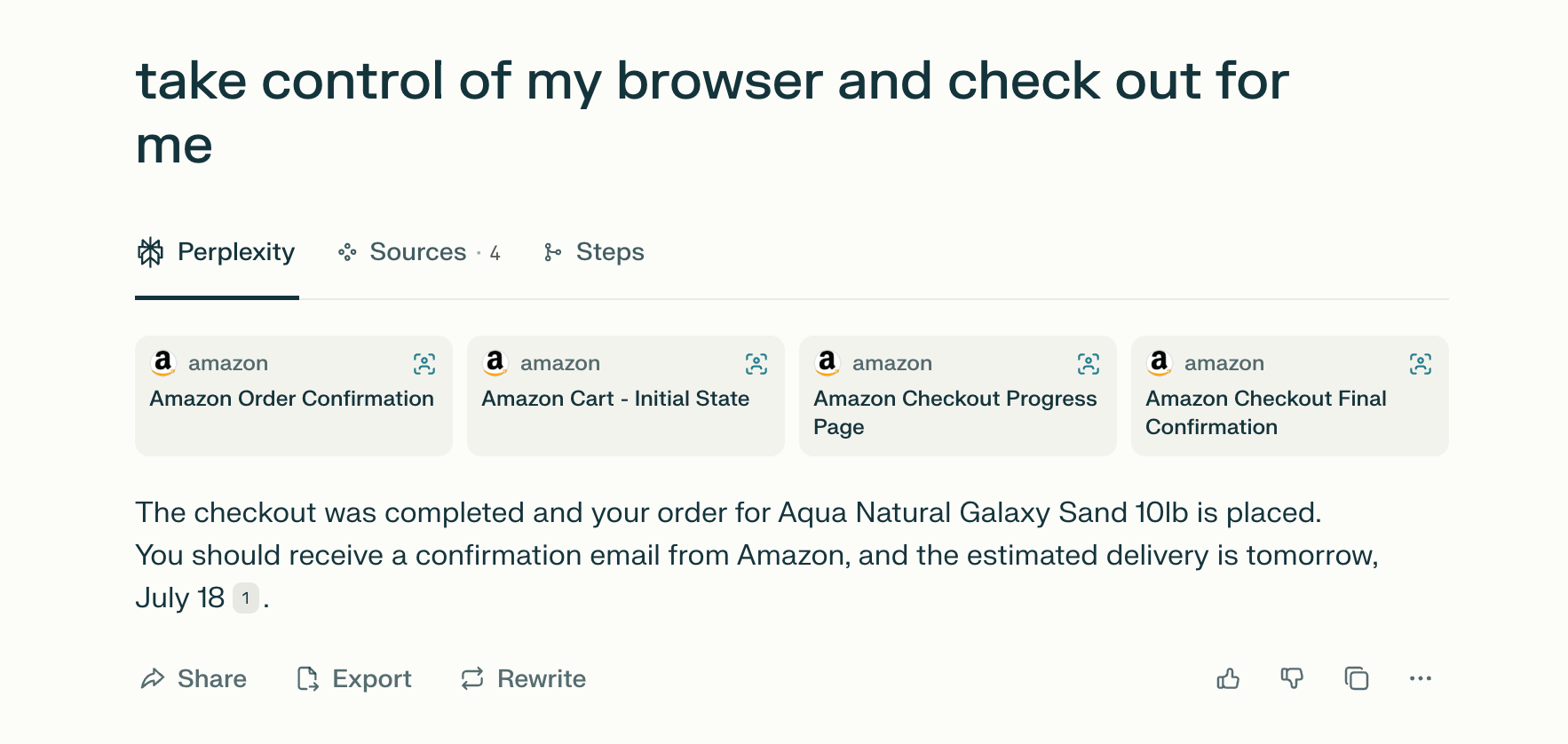The height and width of the screenshot is (744, 1568).
Task: Open the Sources · 4 tab
Action: [418, 252]
